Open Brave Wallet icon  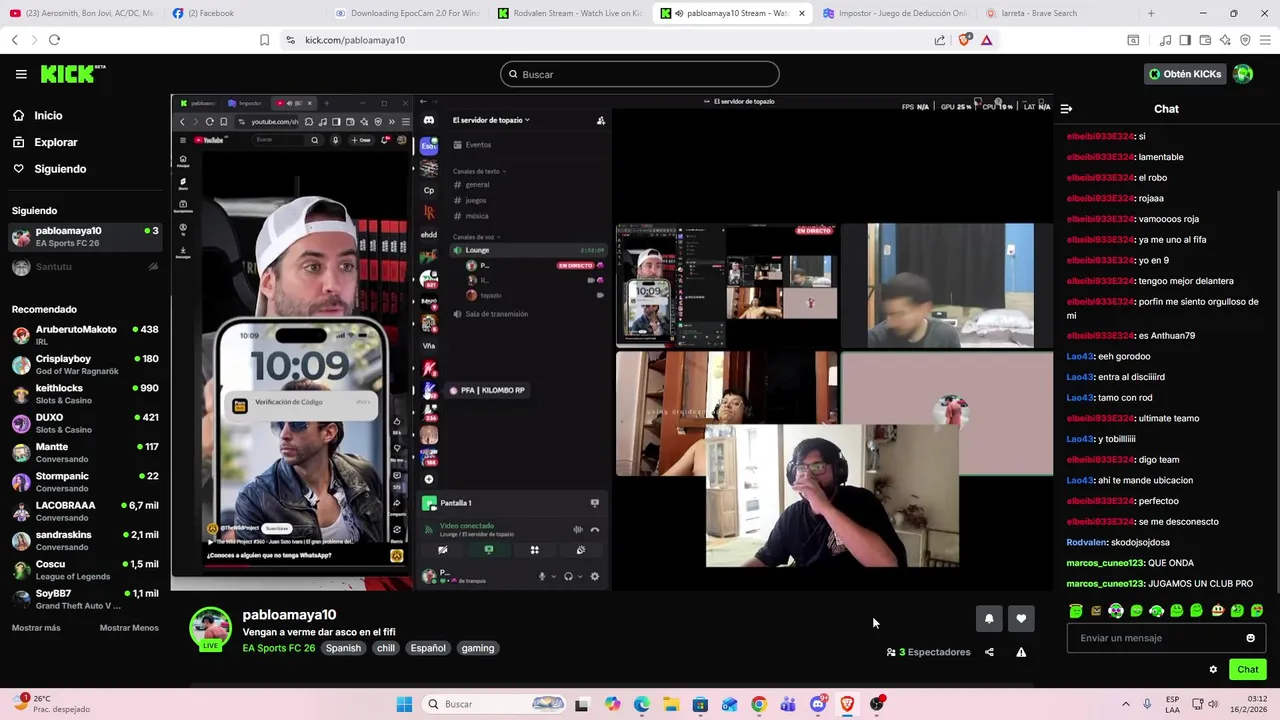tap(1205, 40)
